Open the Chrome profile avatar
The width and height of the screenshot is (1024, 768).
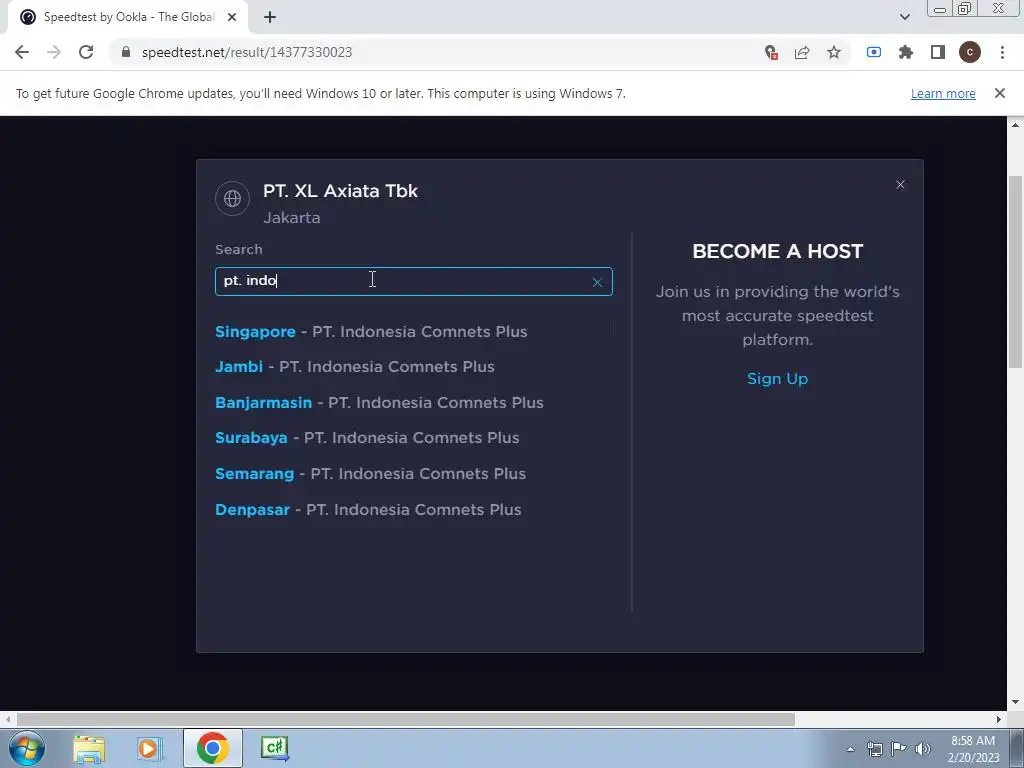coord(970,52)
